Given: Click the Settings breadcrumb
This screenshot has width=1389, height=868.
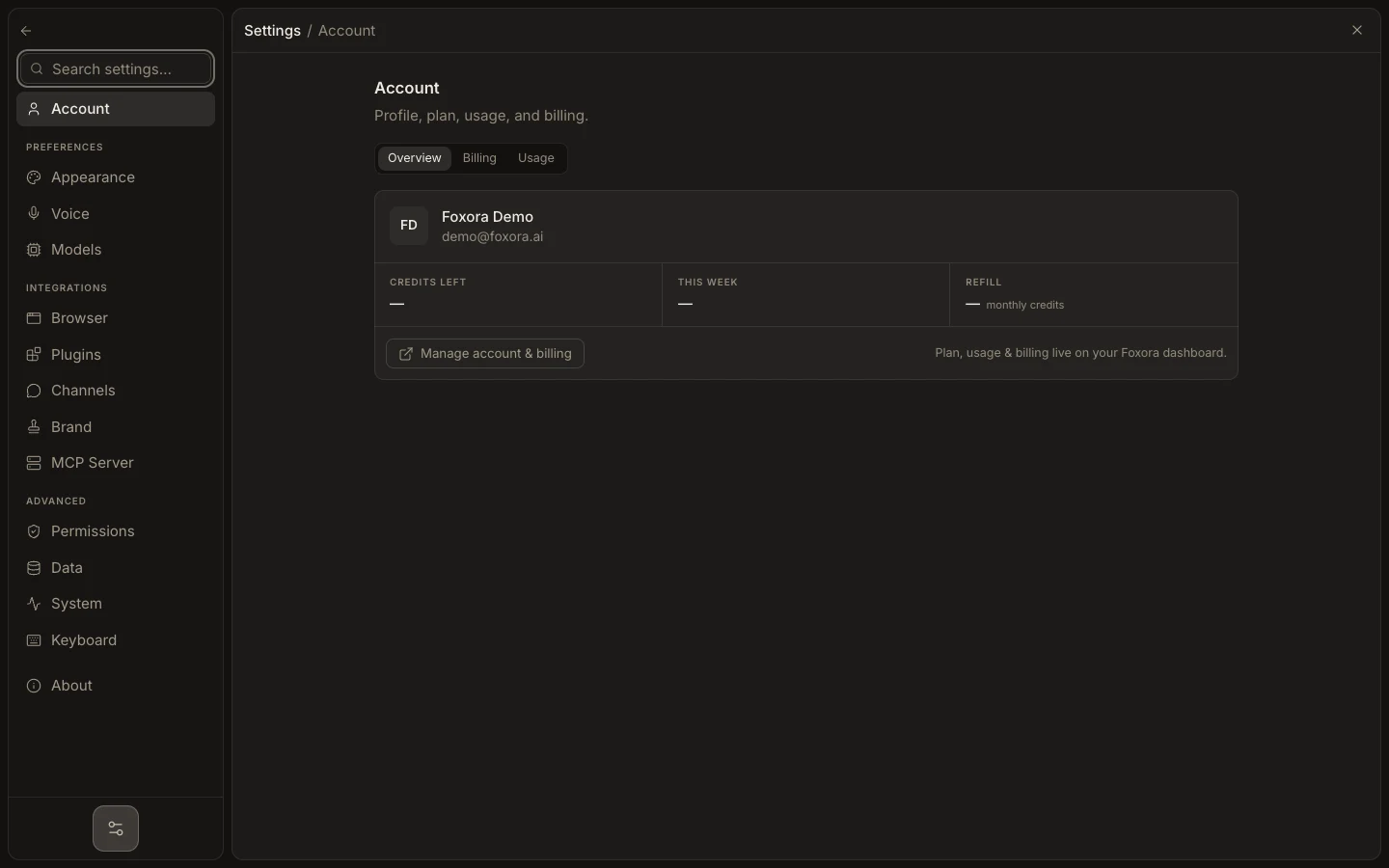Looking at the screenshot, I should click(x=272, y=31).
